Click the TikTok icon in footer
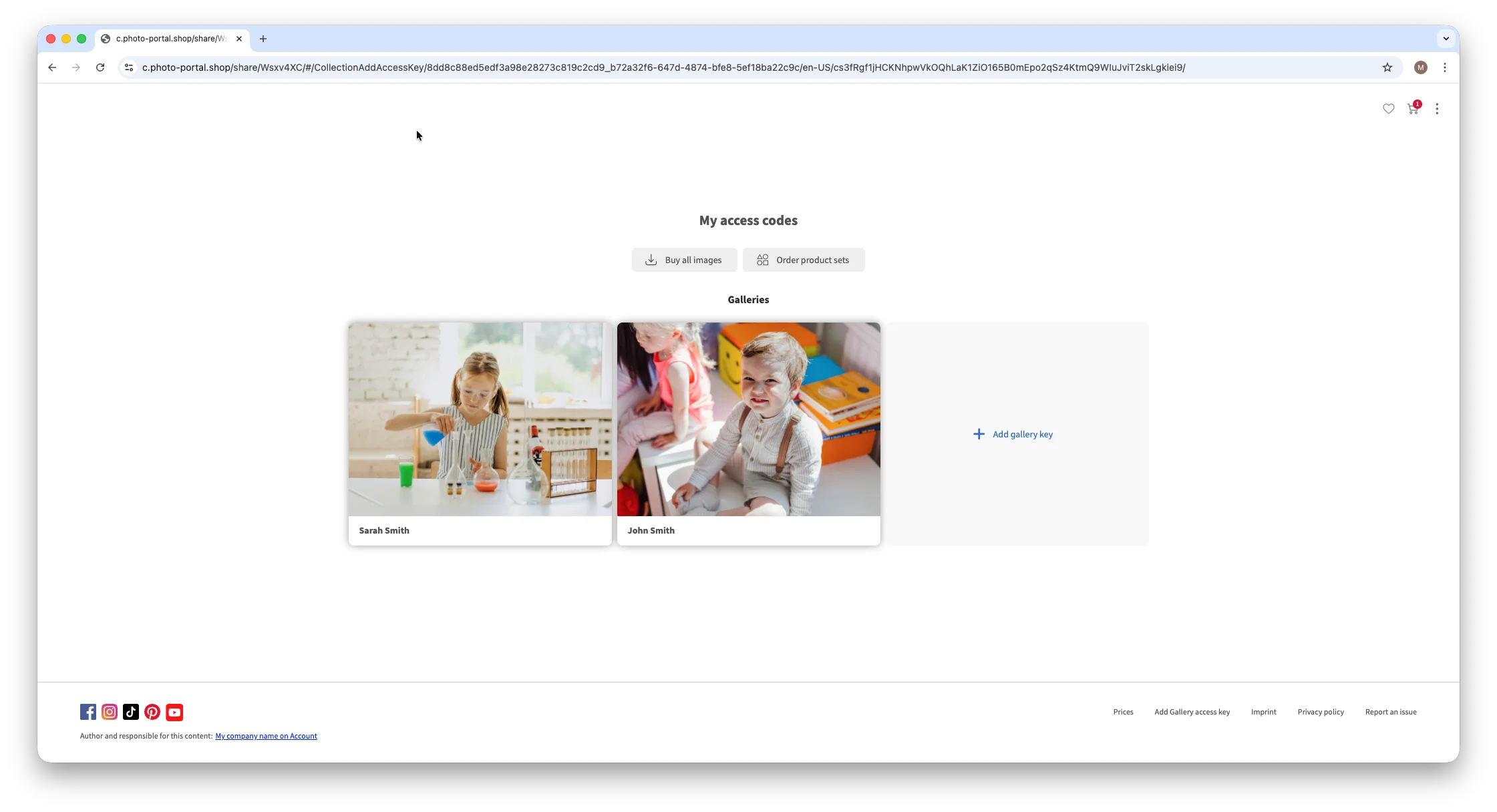Viewport: 1497px width, 812px height. click(131, 712)
